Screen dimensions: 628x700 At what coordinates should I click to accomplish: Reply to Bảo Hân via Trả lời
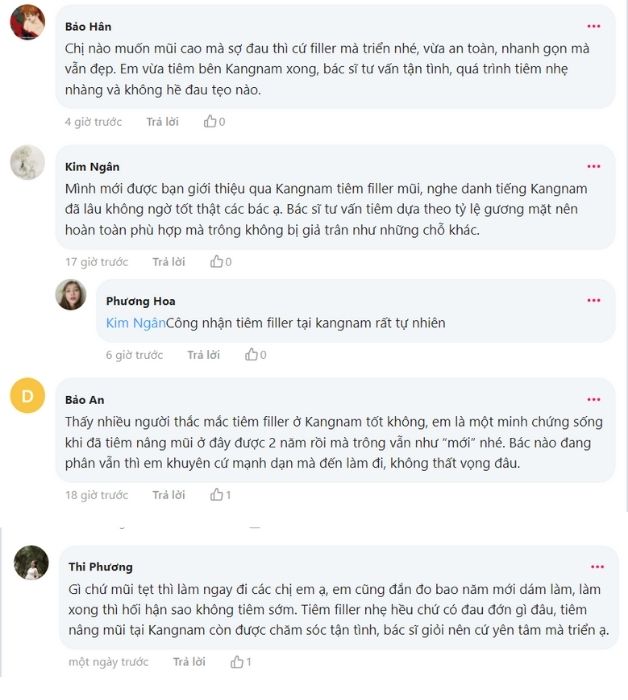(x=162, y=122)
